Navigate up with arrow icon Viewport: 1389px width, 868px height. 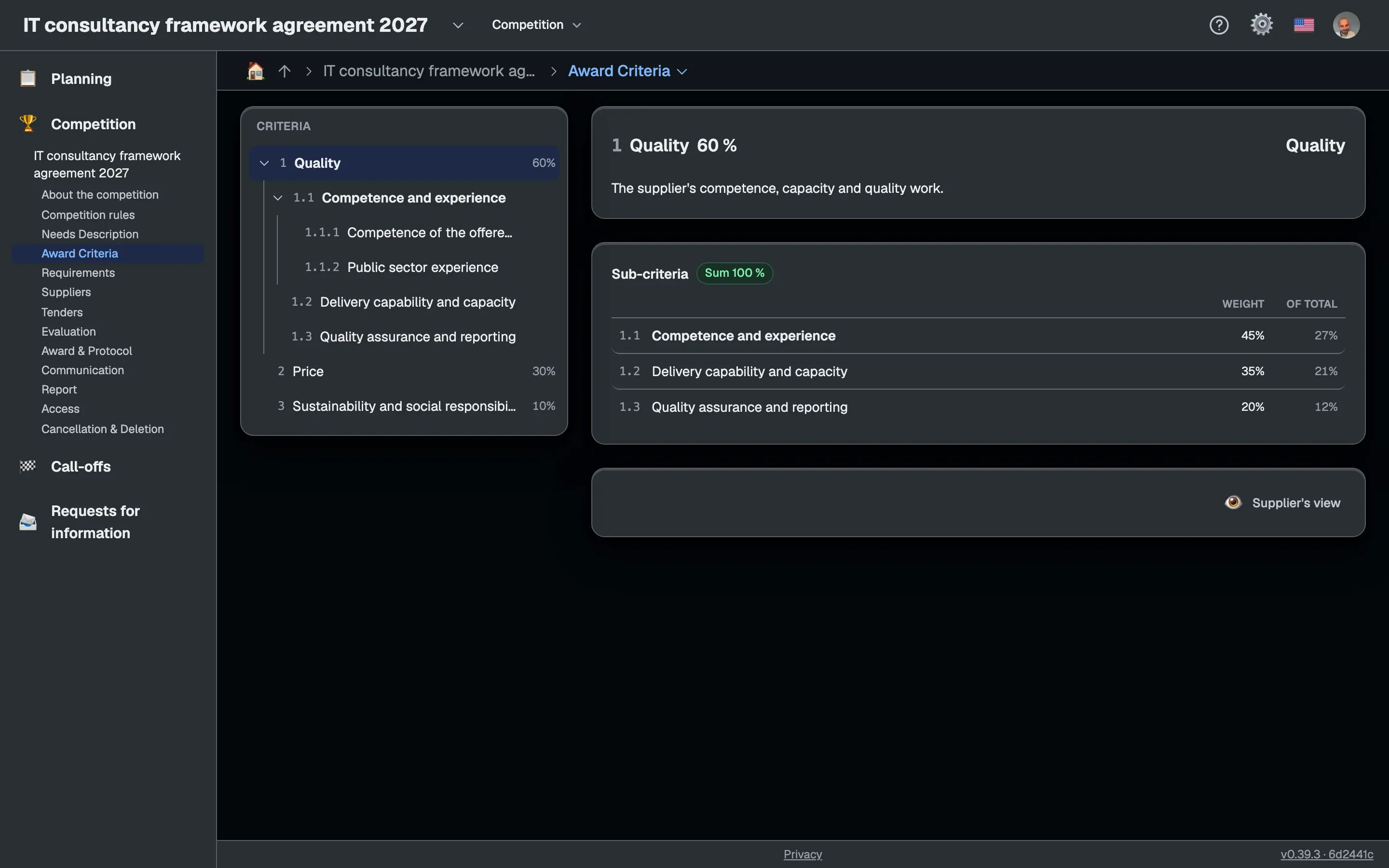click(x=284, y=70)
